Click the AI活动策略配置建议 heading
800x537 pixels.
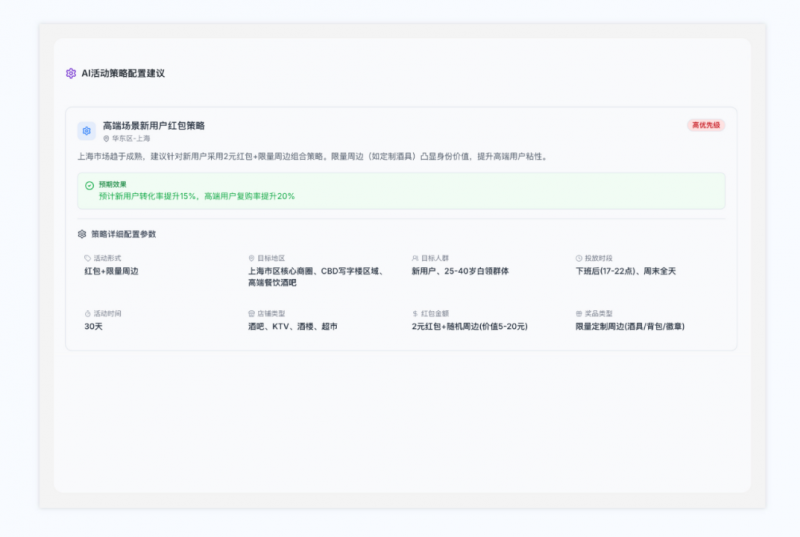[123, 73]
